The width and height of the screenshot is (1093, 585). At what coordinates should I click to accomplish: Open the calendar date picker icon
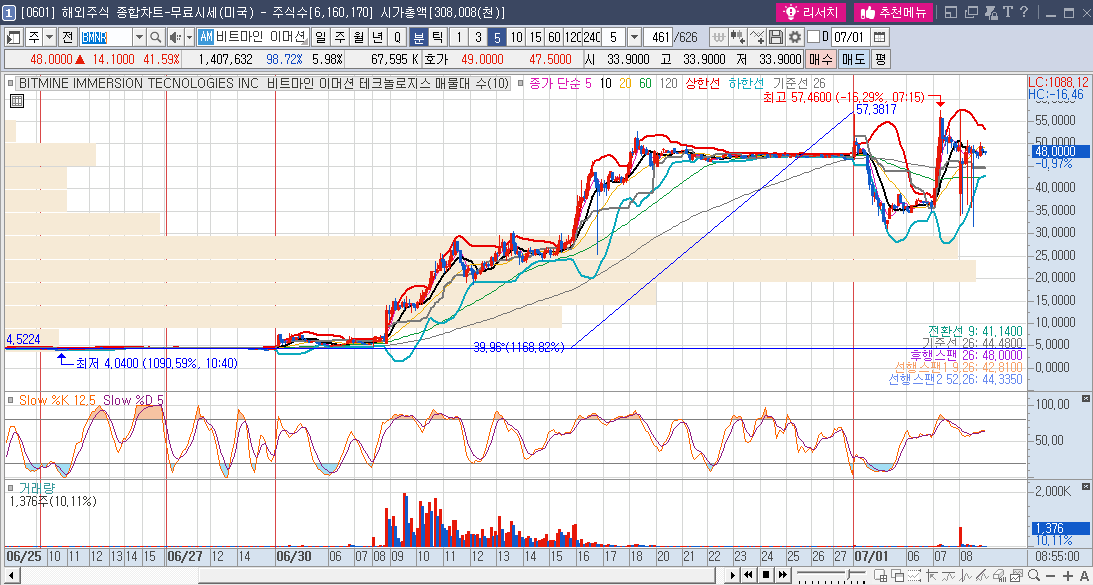(880, 37)
